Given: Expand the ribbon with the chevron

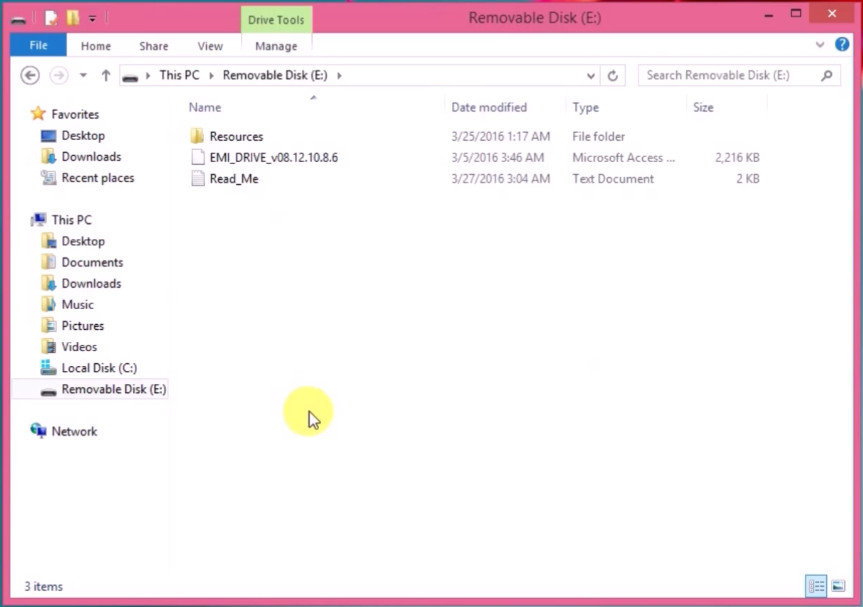Looking at the screenshot, I should [820, 45].
